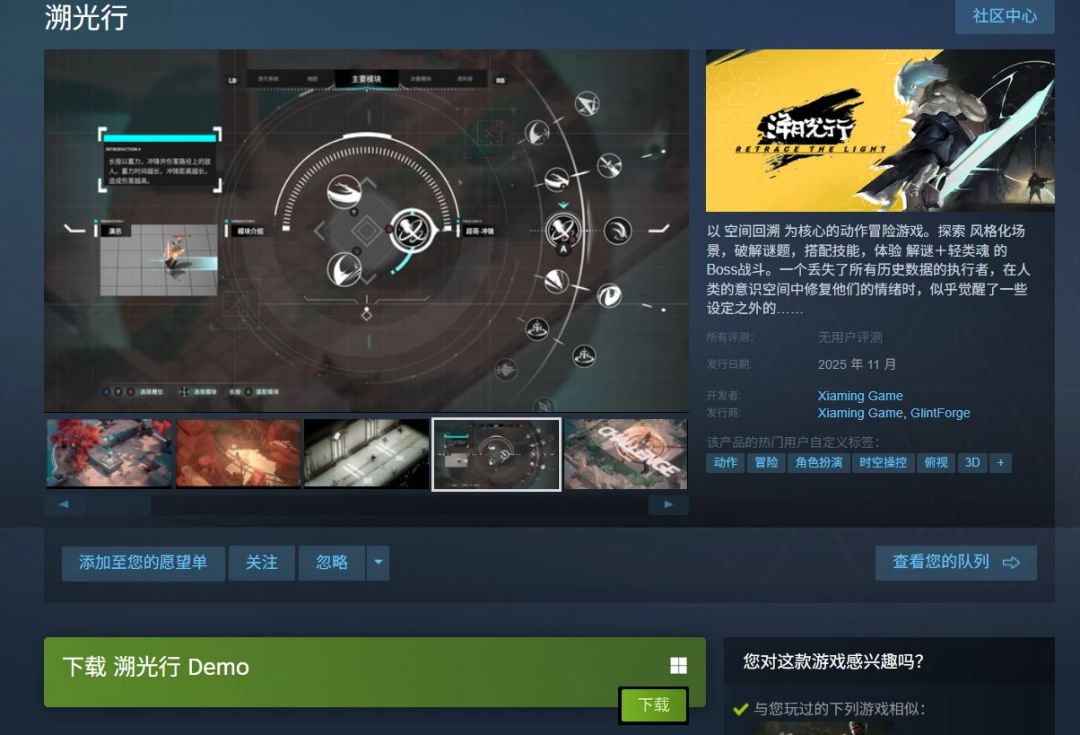Click the game capsule header image
Image resolution: width=1080 pixels, height=735 pixels.
pyautogui.click(x=880, y=130)
